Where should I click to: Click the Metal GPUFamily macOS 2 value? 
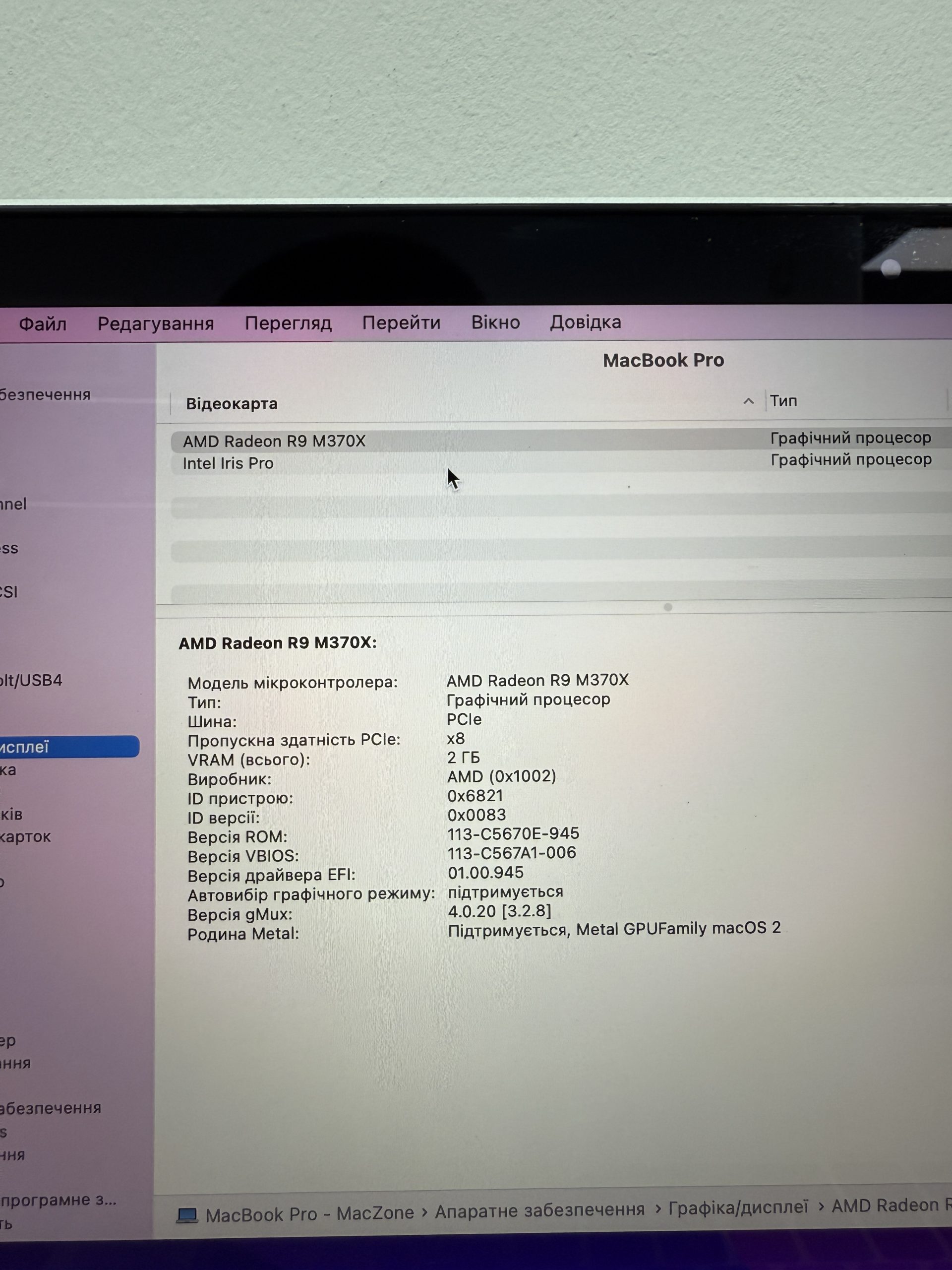click(614, 929)
